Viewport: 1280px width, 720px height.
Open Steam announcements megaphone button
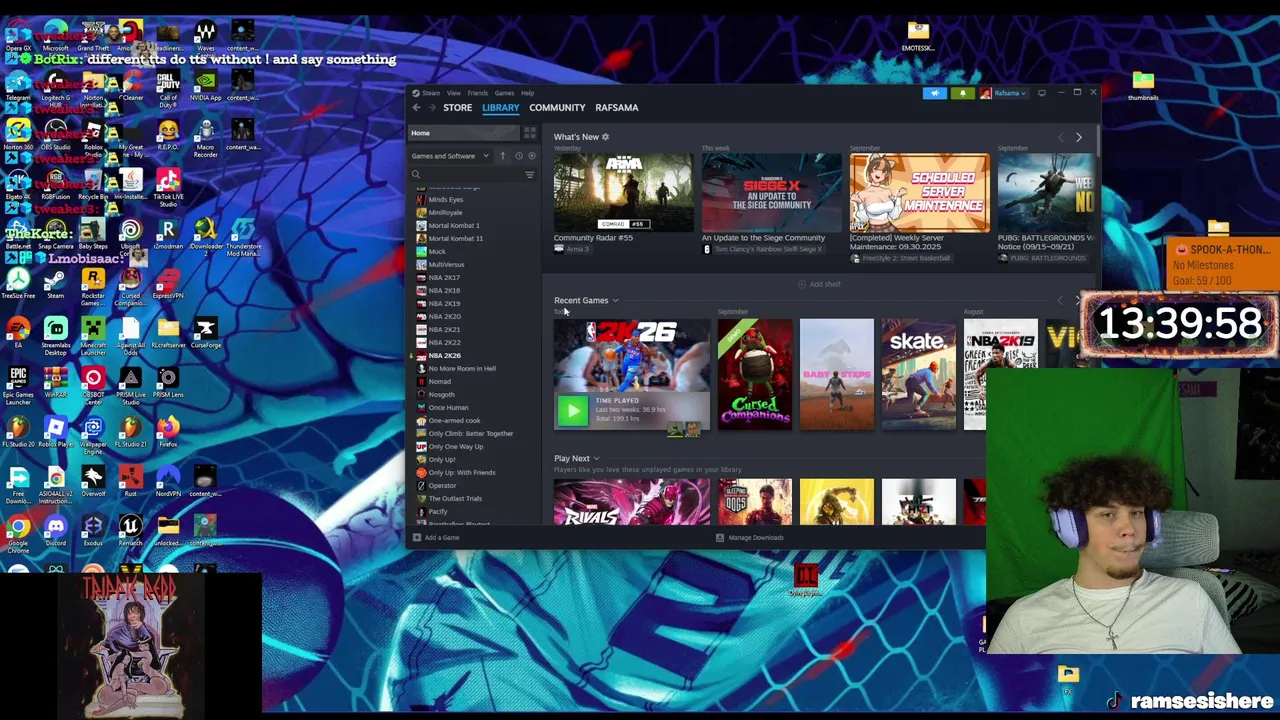tap(934, 93)
